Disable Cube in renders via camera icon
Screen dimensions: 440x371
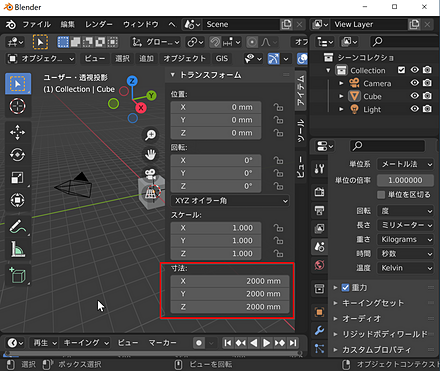point(427,96)
